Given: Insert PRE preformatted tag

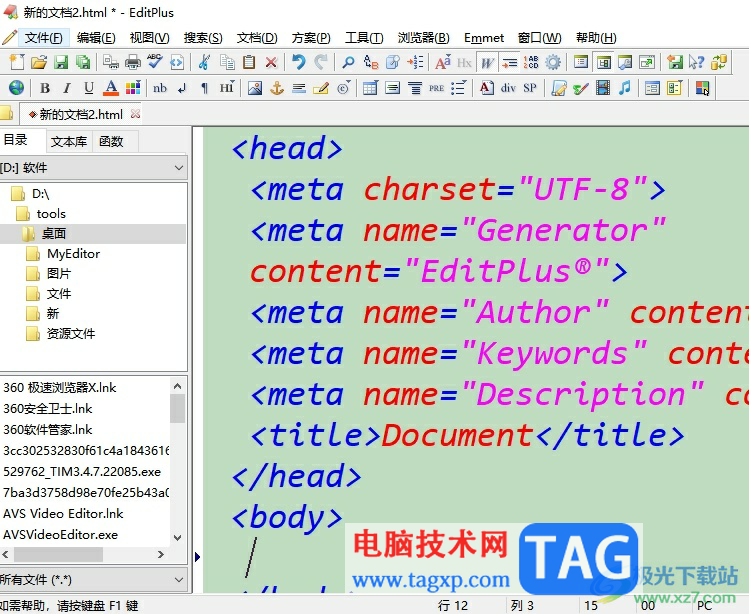Looking at the screenshot, I should (x=437, y=88).
